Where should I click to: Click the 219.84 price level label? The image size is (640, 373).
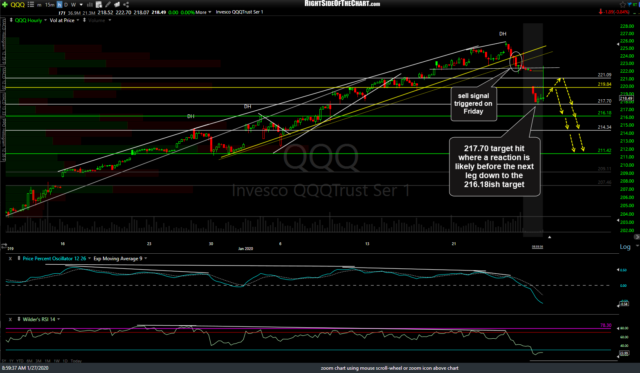(x=604, y=84)
